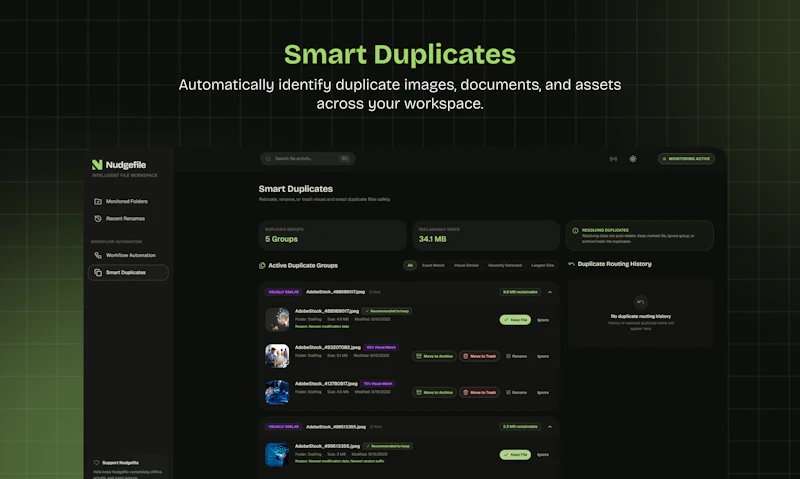Click the broadcast signal icon in header
The width and height of the screenshot is (800, 479).
[x=613, y=159]
